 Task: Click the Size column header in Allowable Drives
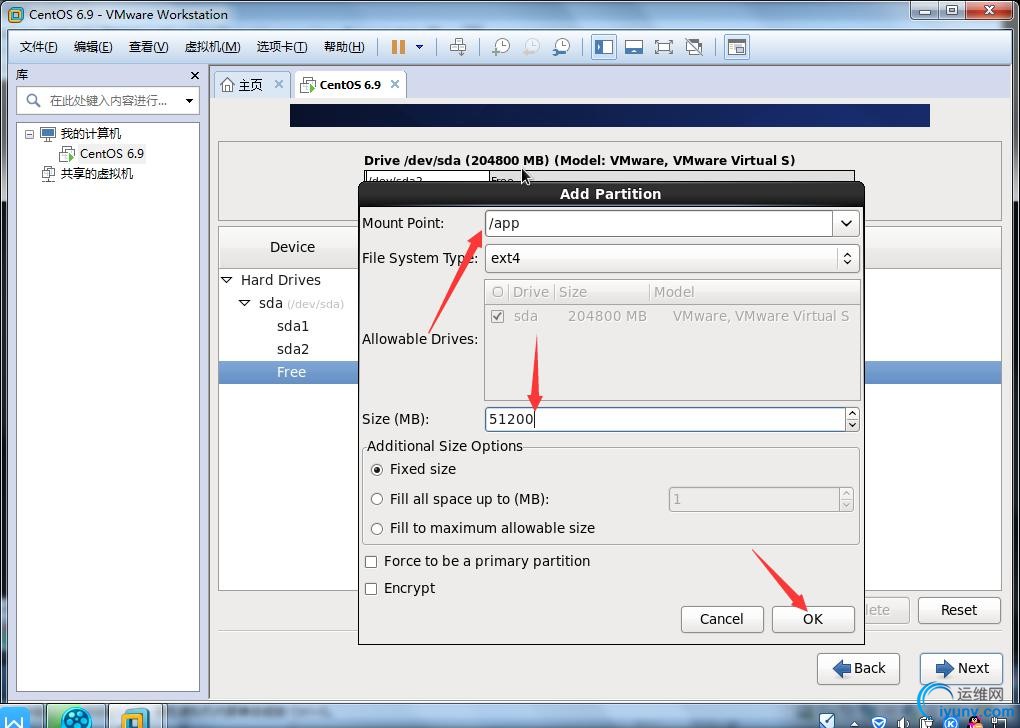coord(602,292)
